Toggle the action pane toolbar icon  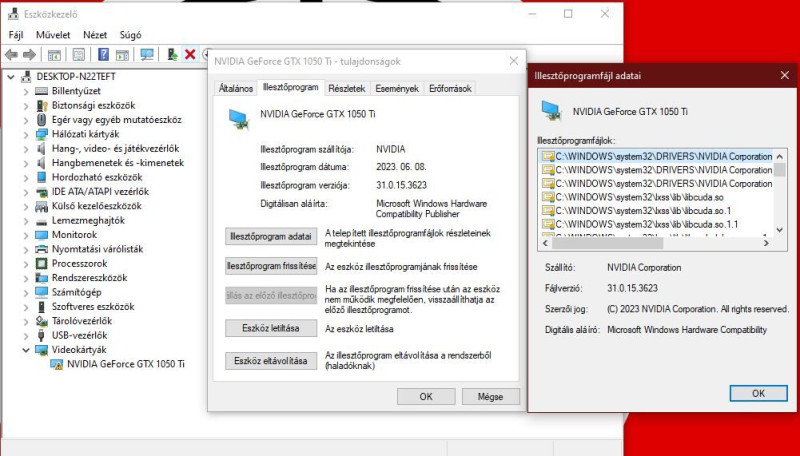122,55
